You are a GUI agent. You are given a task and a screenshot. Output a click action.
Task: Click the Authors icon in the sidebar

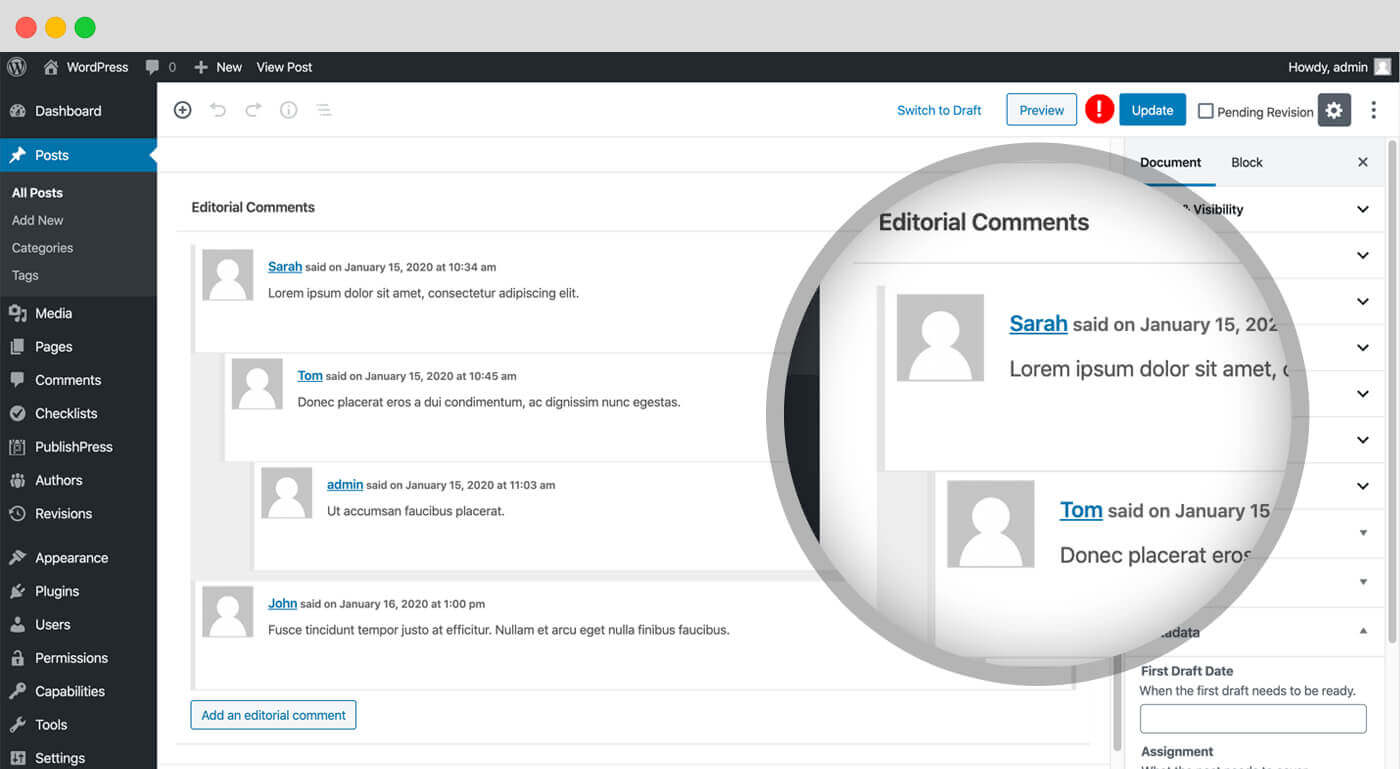point(17,480)
